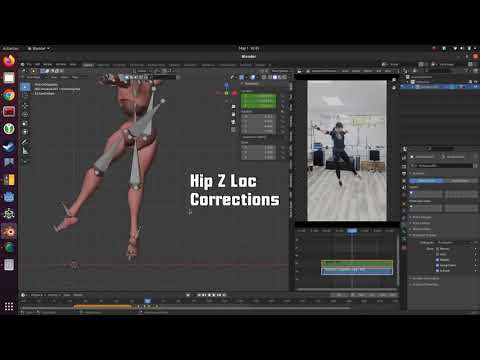Click bottom timeline blue current frame marker
Image resolution: width=480 pixels, height=360 pixels.
[x=147, y=301]
